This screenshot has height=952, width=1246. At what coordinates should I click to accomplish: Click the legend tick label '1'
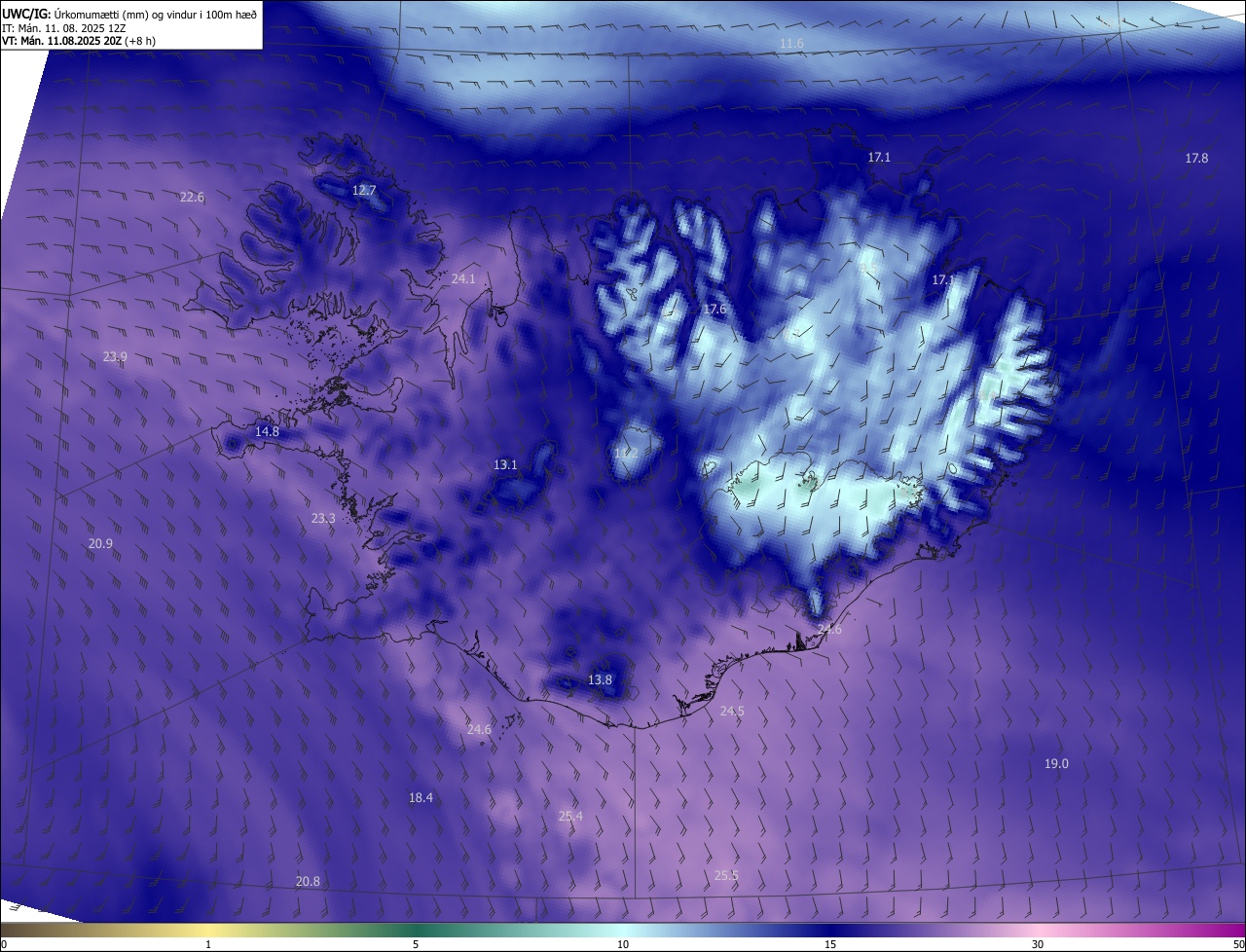click(x=208, y=944)
